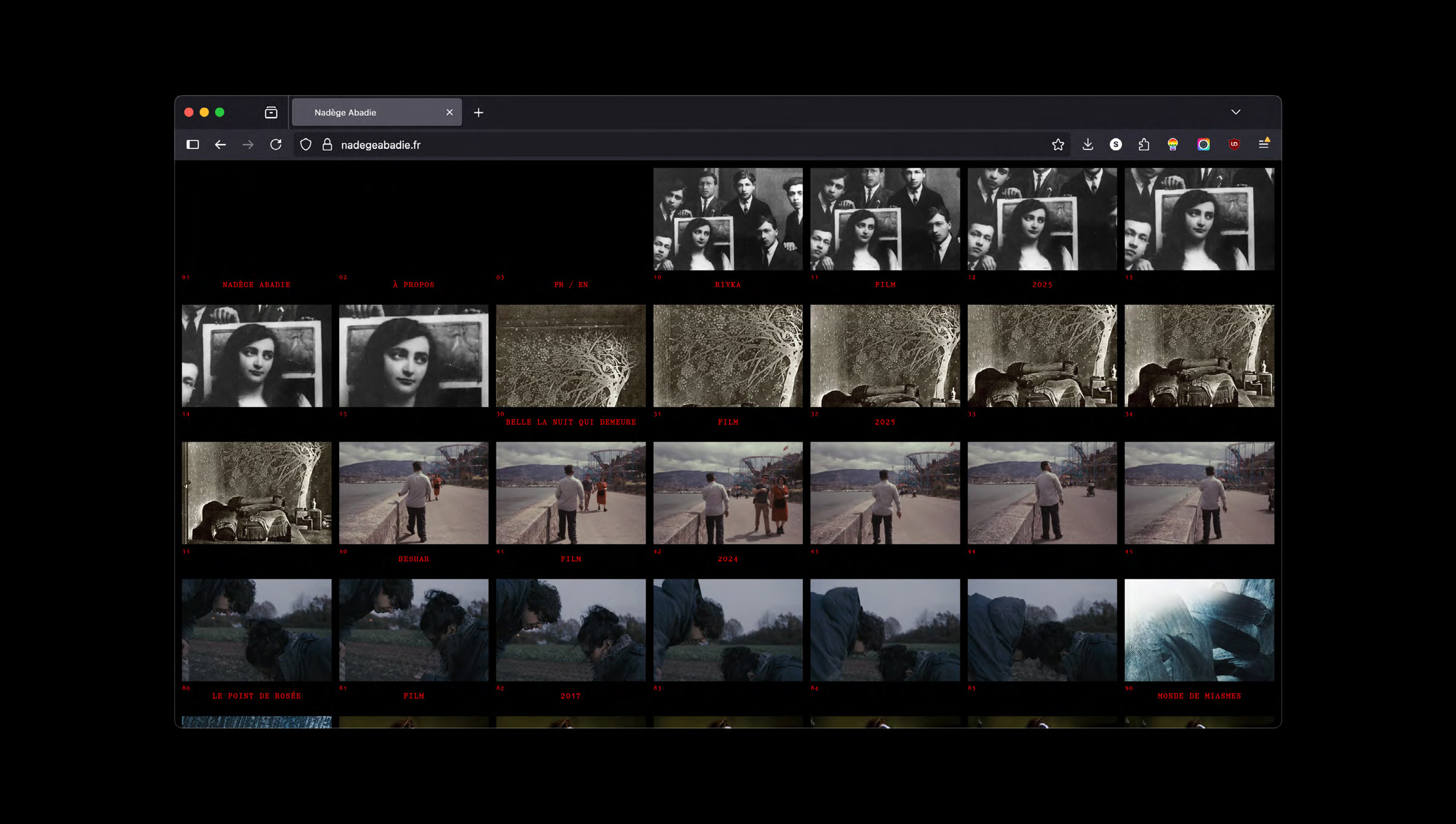Open the Le Point de Rosée link
Image resolution: width=1456 pixels, height=824 pixels.
257,696
